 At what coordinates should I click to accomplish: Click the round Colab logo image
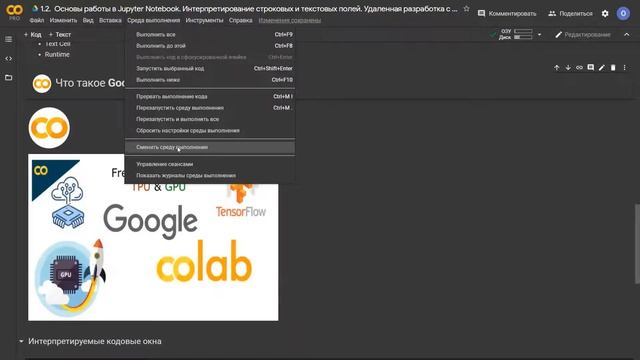(x=49, y=128)
